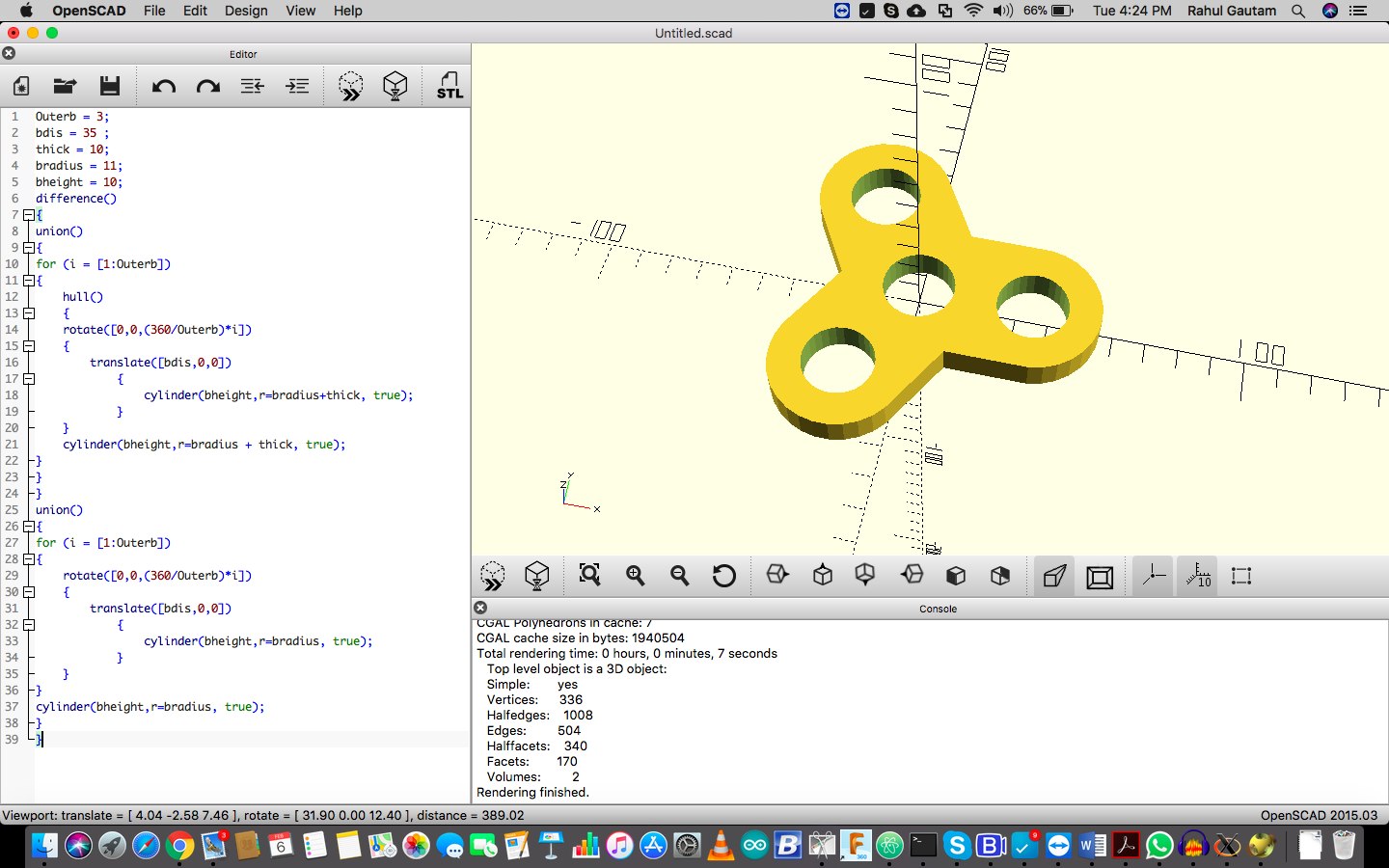Click the New file icon in editor toolbar

coord(21,86)
